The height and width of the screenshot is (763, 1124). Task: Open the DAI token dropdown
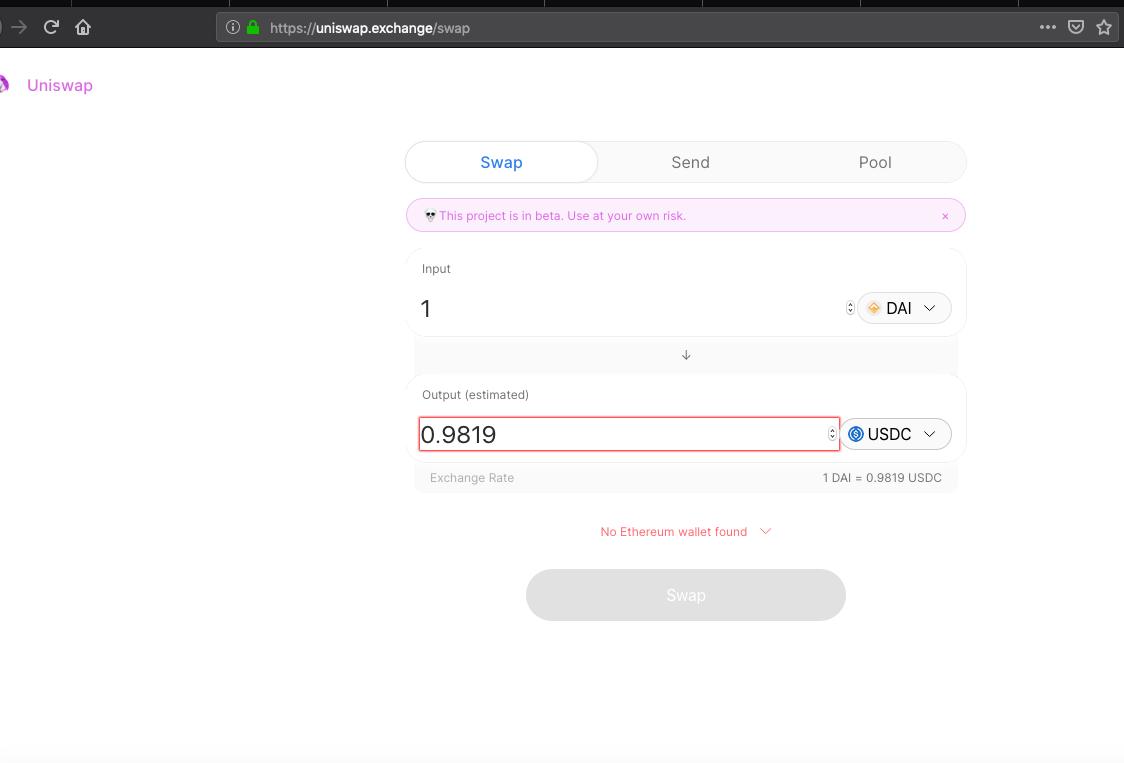pos(904,308)
